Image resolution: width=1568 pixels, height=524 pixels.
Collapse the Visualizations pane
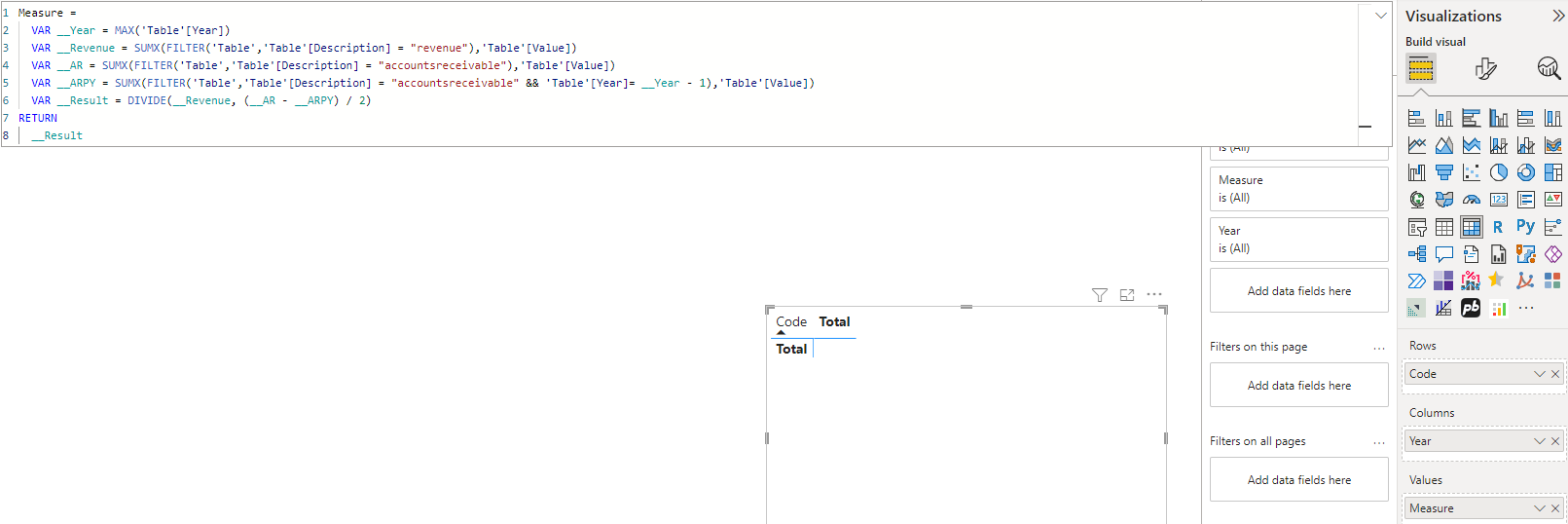pyautogui.click(x=1558, y=16)
